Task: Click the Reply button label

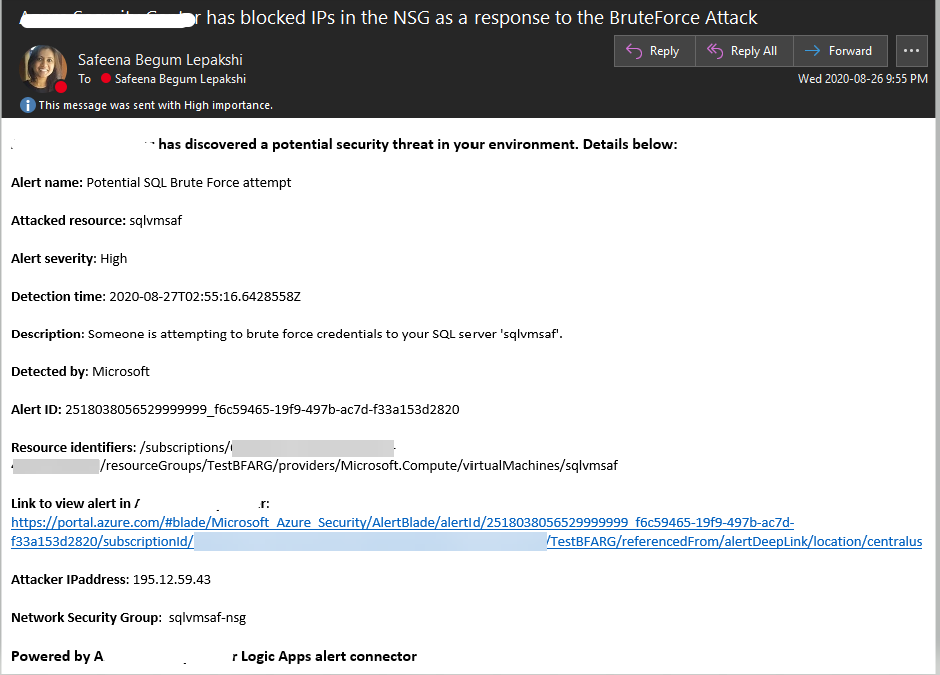Action: [x=664, y=51]
